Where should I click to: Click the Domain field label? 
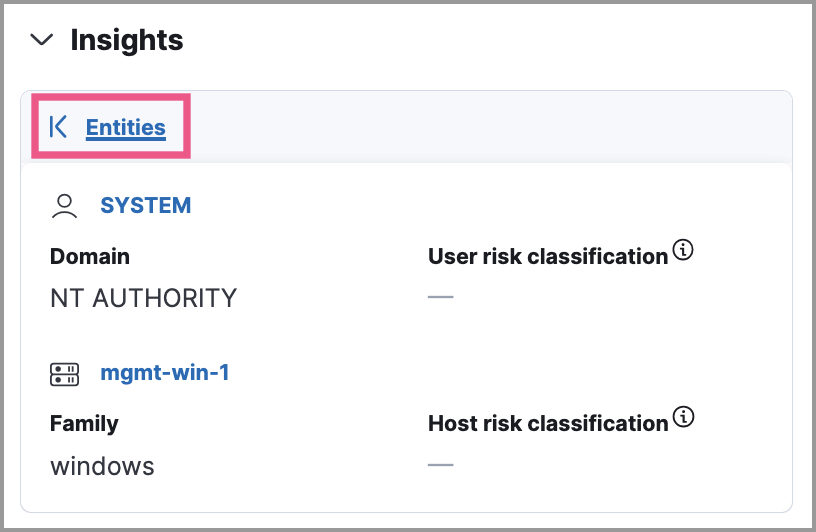(x=90, y=256)
